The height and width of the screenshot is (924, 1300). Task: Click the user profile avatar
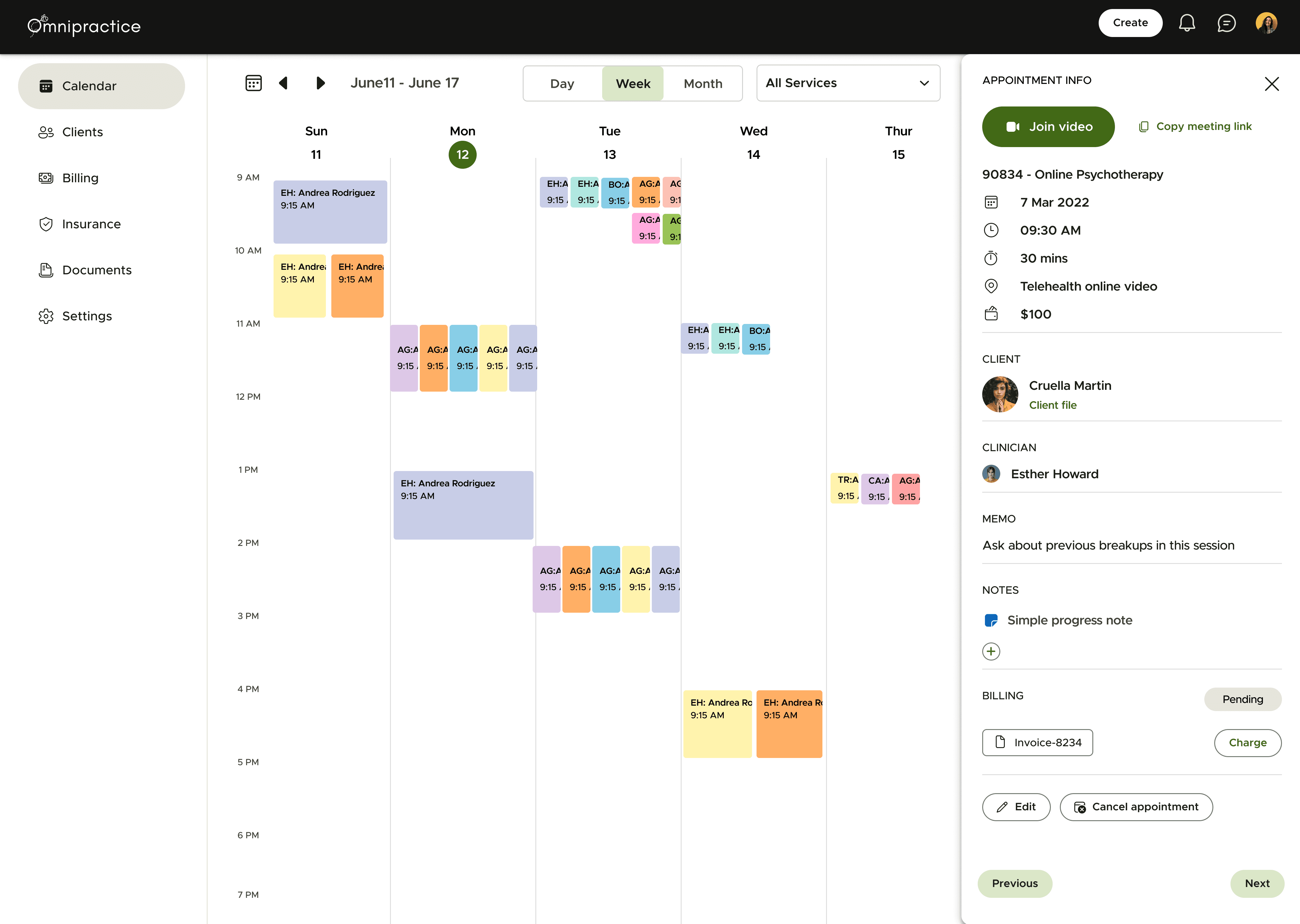coord(1266,23)
